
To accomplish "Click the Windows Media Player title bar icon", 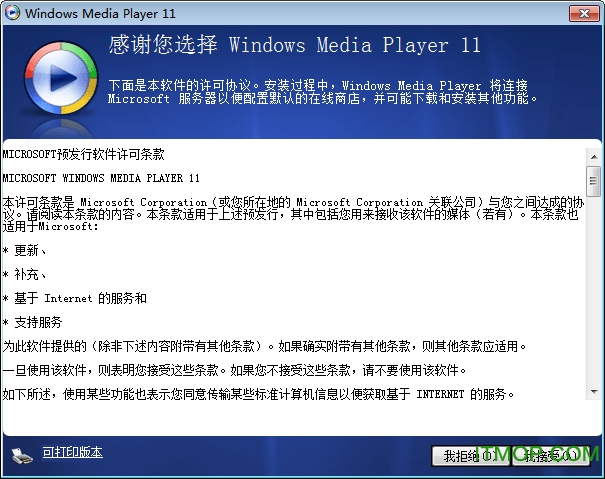I will point(12,13).
